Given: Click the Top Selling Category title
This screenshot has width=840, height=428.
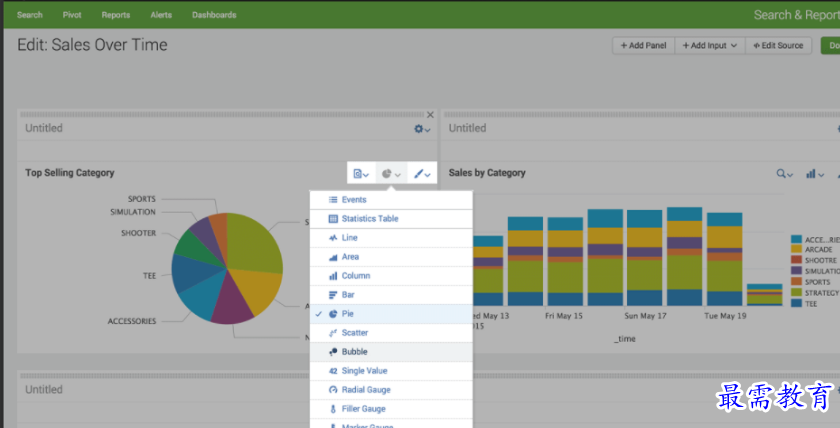Looking at the screenshot, I should pos(70,172).
